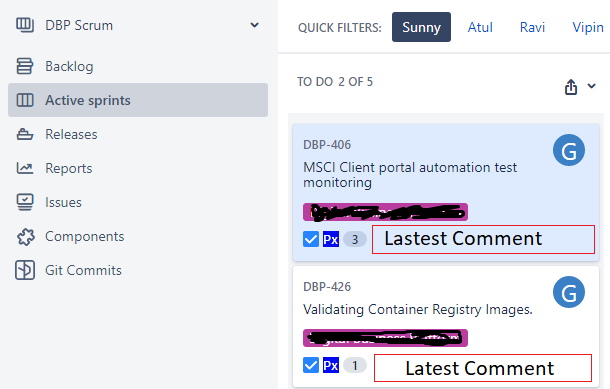
Task: Click the Issues monitor icon
Action: [25, 202]
